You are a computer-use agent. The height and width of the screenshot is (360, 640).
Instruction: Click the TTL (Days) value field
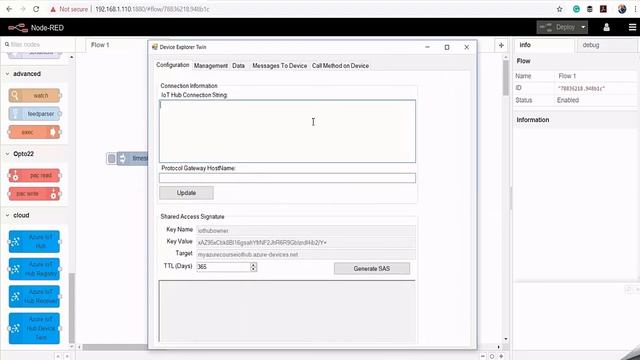point(223,267)
